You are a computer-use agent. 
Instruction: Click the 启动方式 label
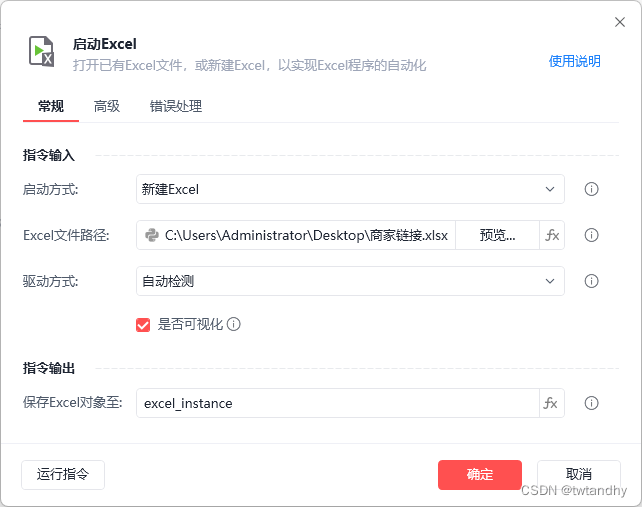coord(50,190)
